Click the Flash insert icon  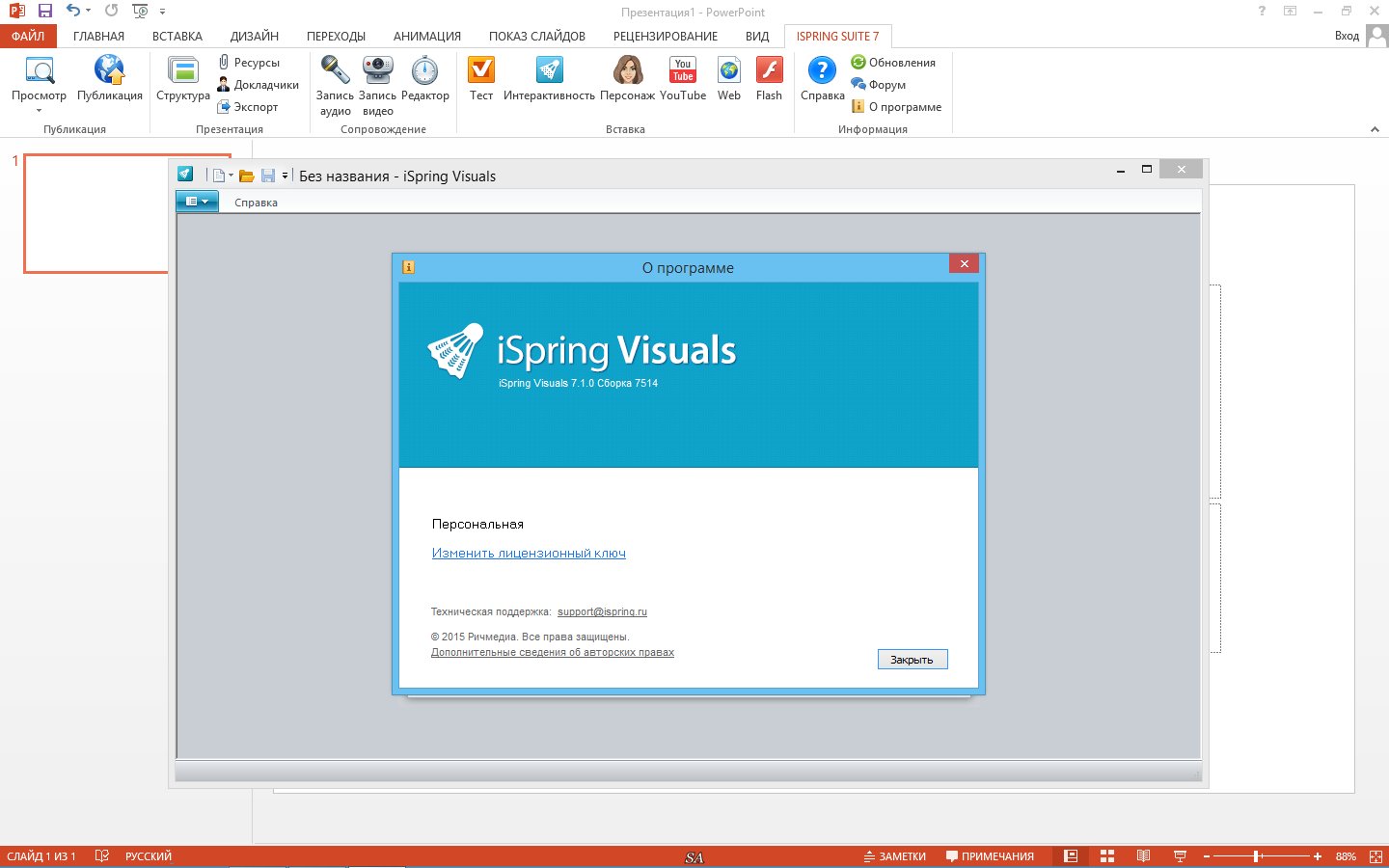[769, 71]
